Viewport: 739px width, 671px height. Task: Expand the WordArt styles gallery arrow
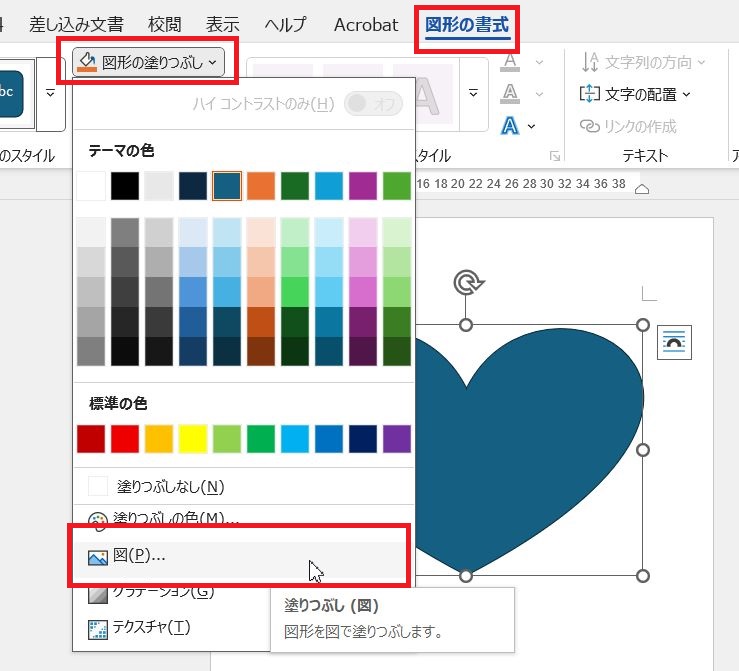tap(474, 93)
